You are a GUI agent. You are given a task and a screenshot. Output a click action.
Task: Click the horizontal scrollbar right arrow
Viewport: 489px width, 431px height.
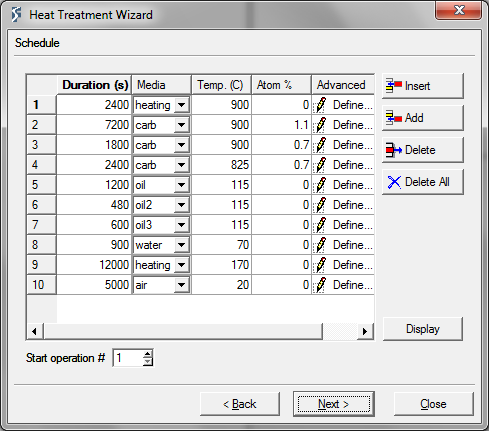365,331
